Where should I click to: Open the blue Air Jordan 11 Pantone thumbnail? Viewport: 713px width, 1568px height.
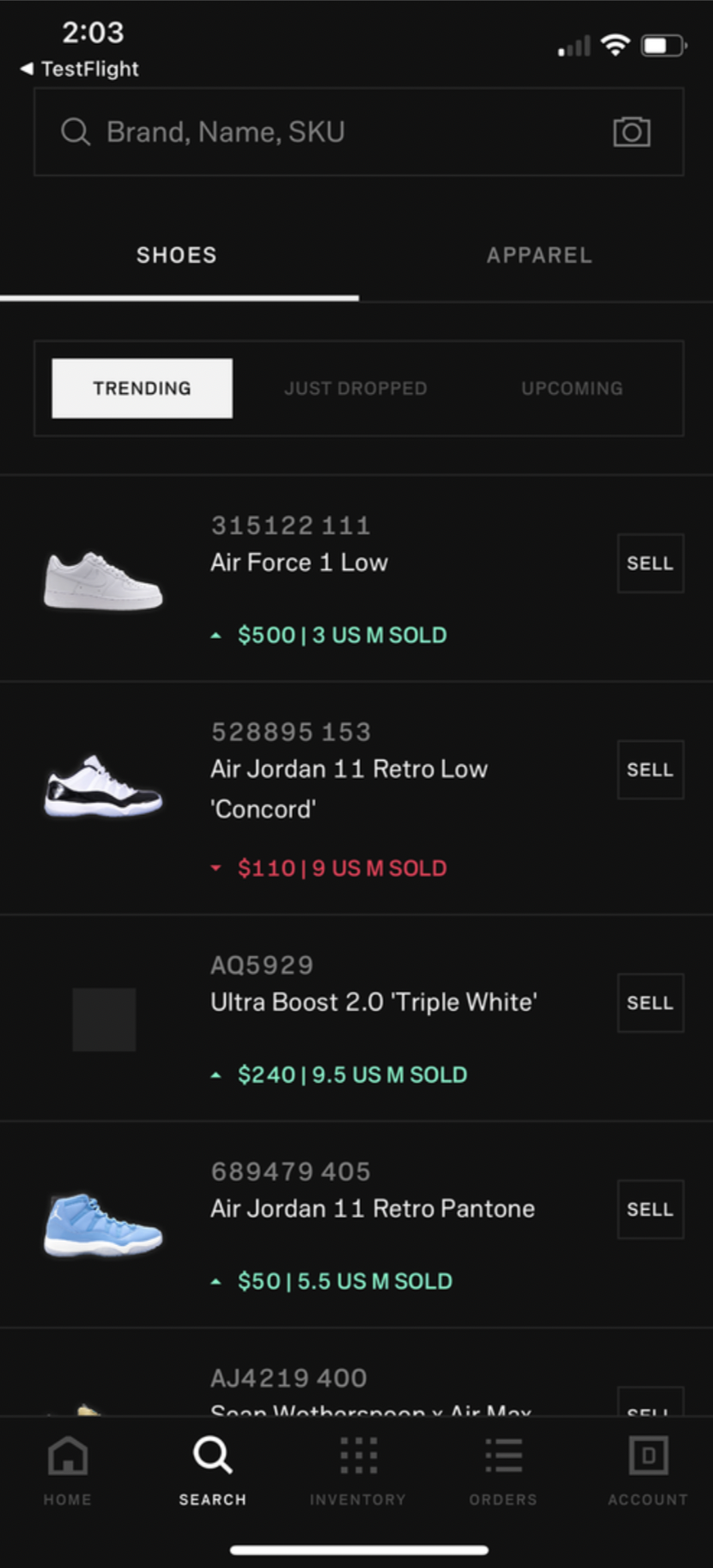click(103, 1225)
